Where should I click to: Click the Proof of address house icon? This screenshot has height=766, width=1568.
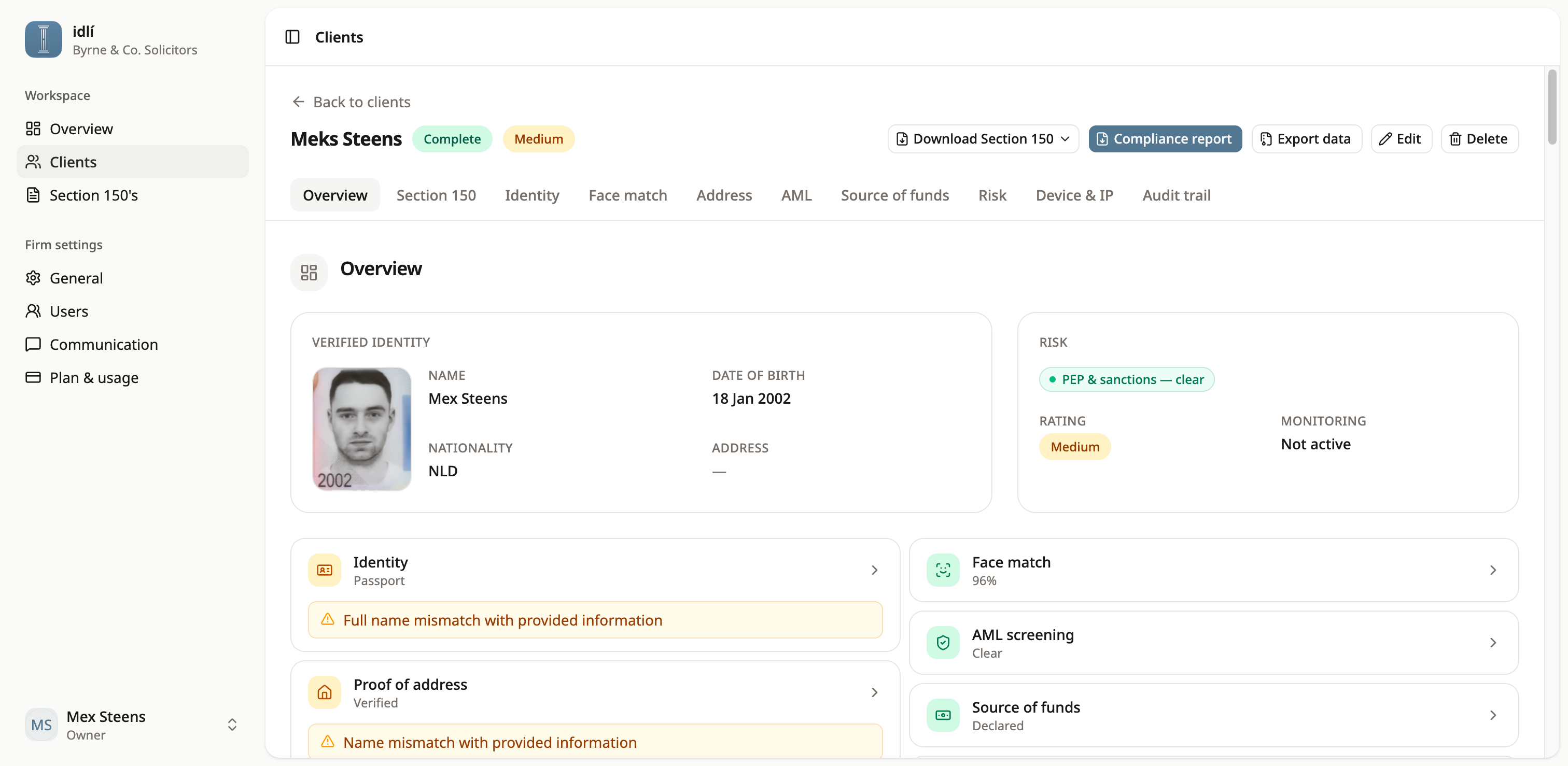pos(325,692)
